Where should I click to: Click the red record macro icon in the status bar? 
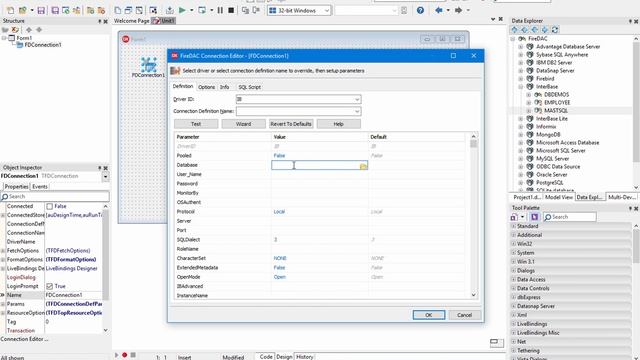click(124, 355)
